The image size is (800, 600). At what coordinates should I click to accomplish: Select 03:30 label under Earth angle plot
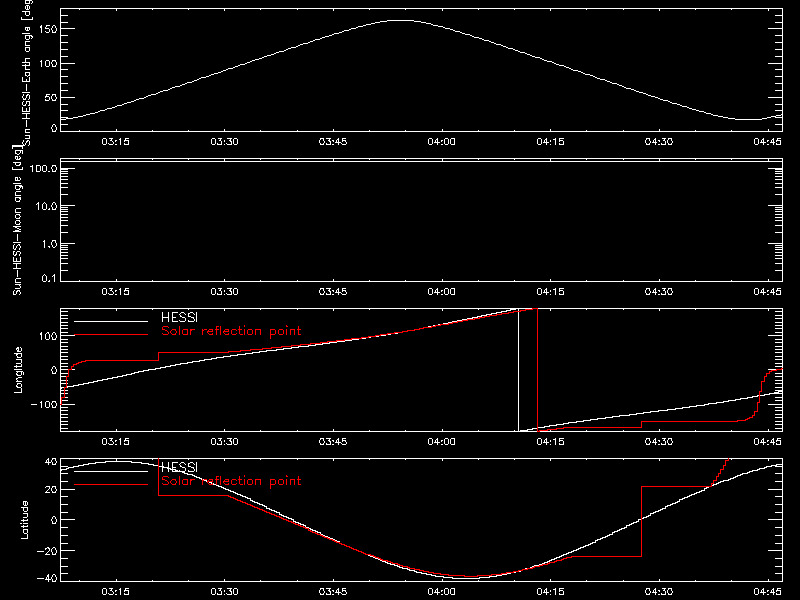click(x=224, y=141)
